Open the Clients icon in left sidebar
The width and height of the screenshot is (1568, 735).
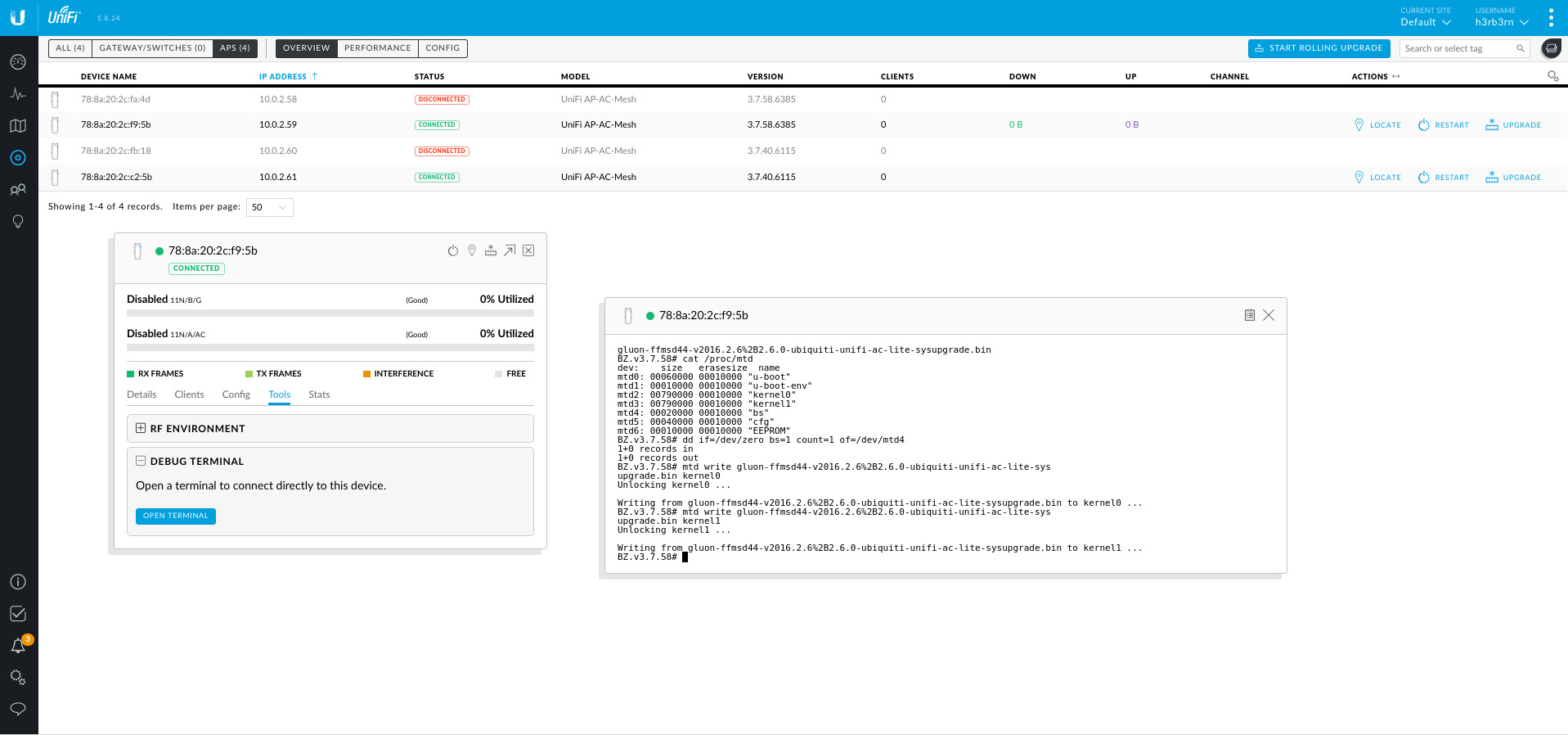[x=18, y=190]
